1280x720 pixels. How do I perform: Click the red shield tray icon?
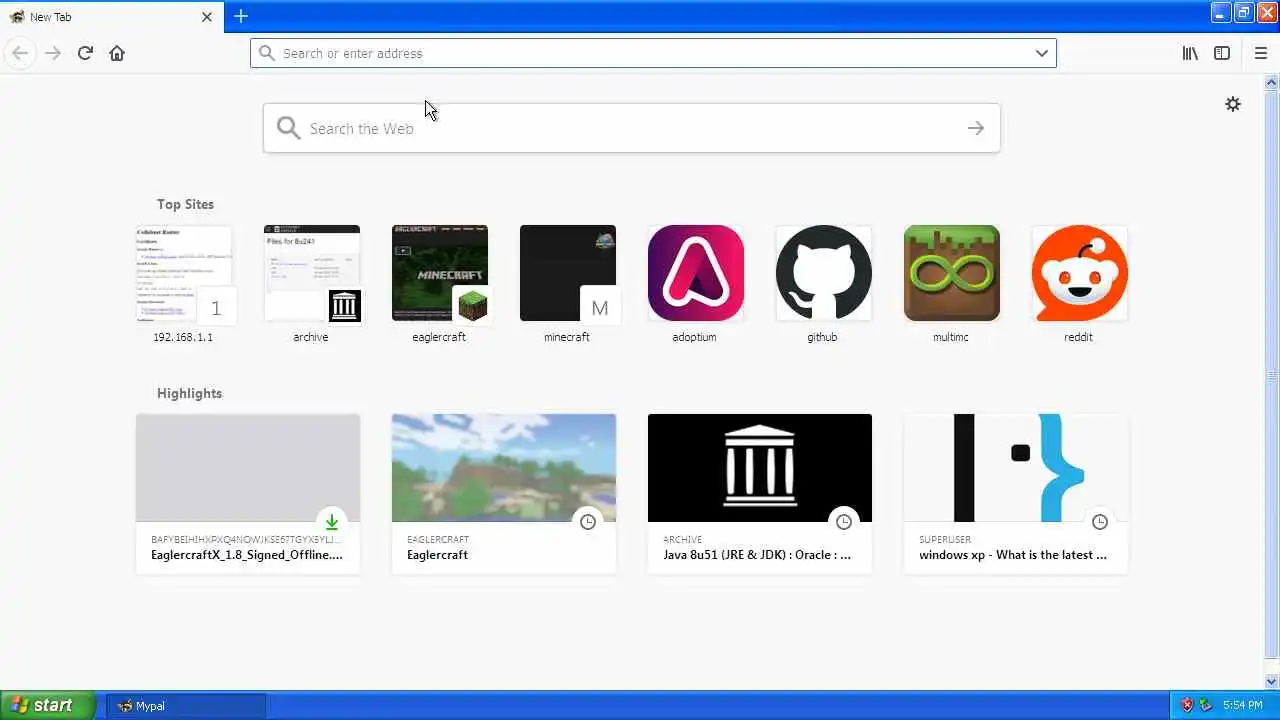pos(1187,705)
